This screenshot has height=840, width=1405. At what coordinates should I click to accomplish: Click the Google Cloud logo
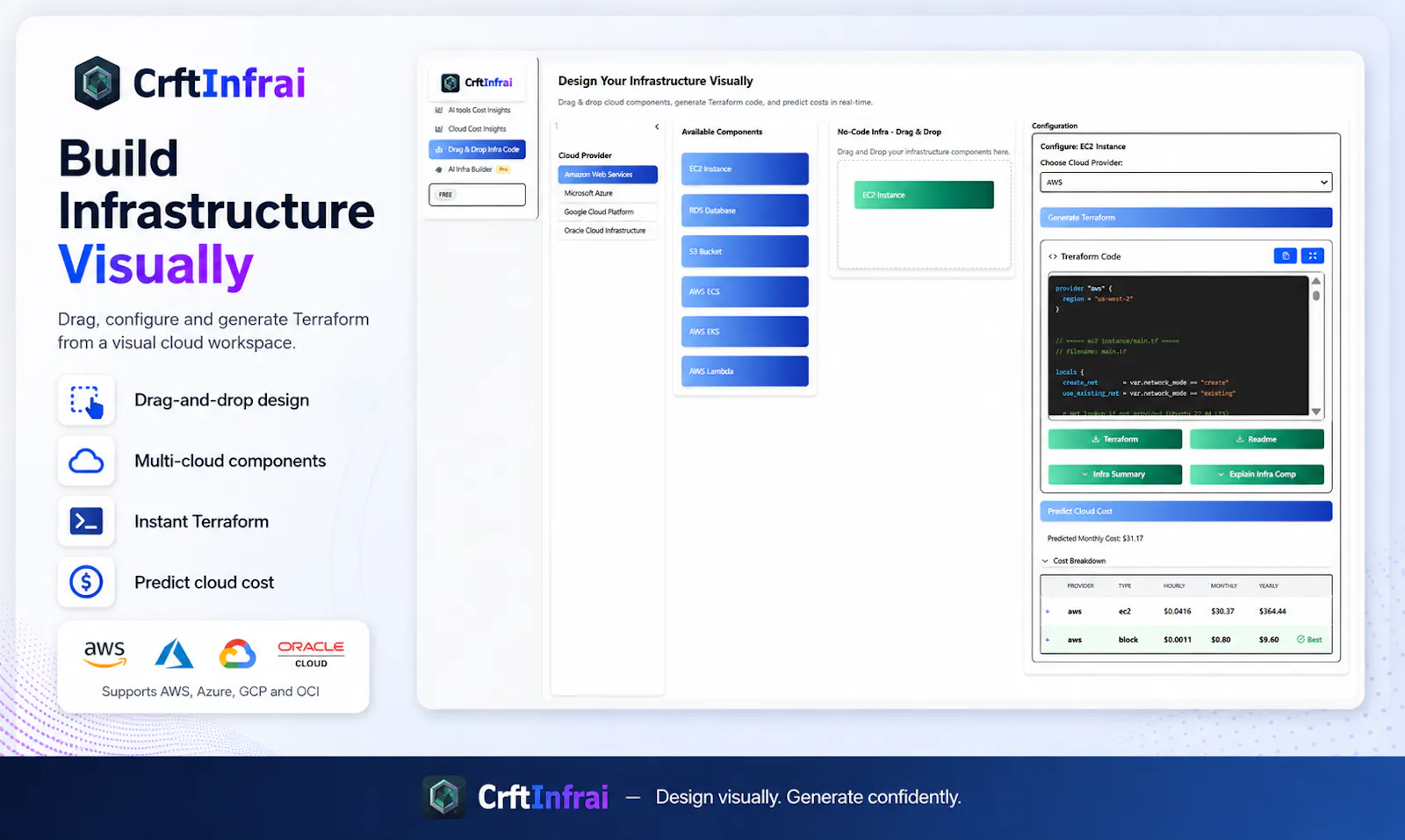(x=237, y=654)
